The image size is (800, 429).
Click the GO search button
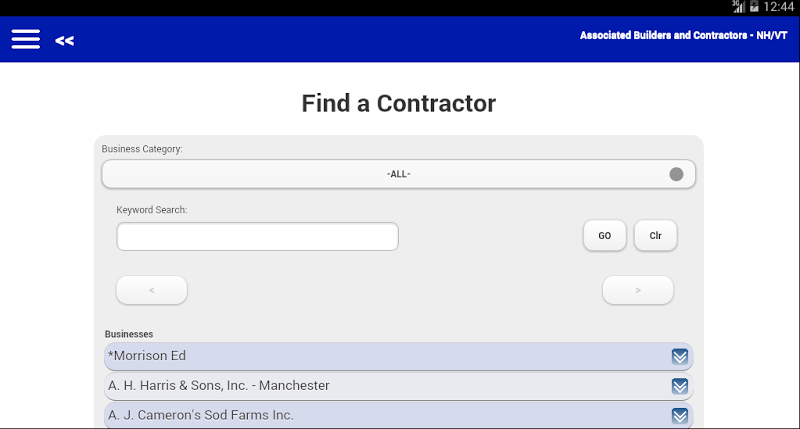click(605, 235)
